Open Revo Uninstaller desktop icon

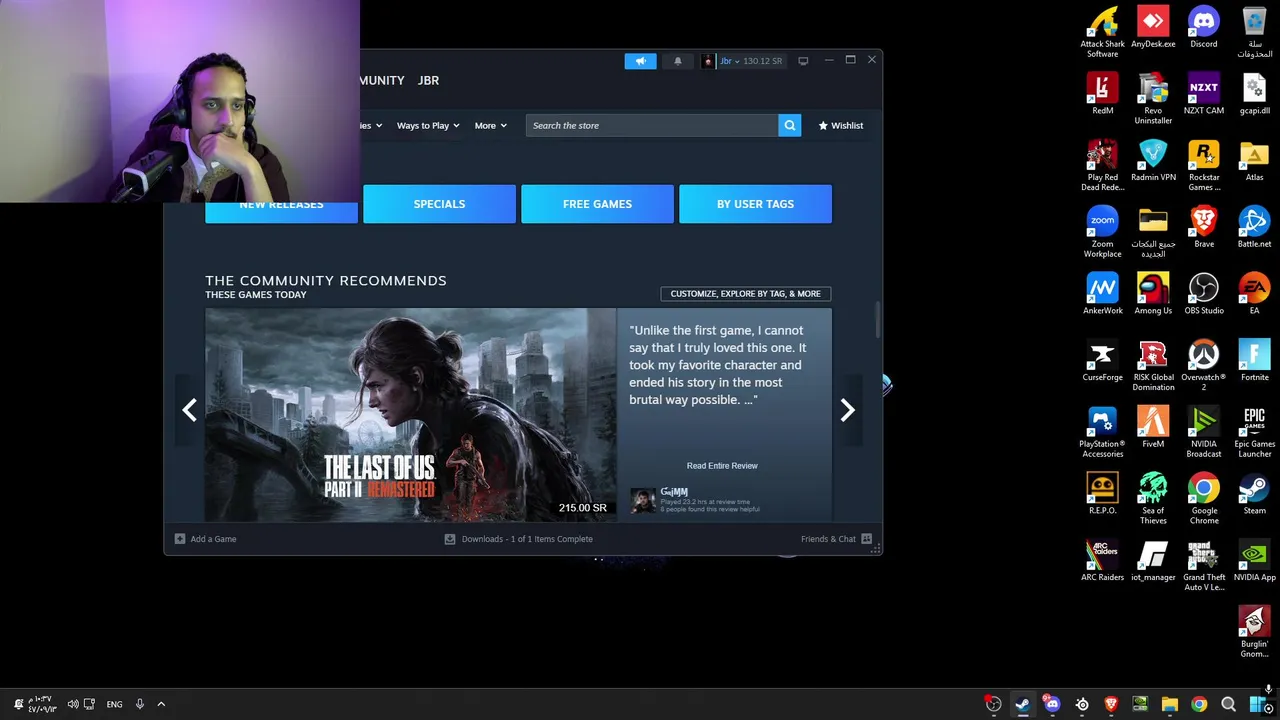point(1153,99)
